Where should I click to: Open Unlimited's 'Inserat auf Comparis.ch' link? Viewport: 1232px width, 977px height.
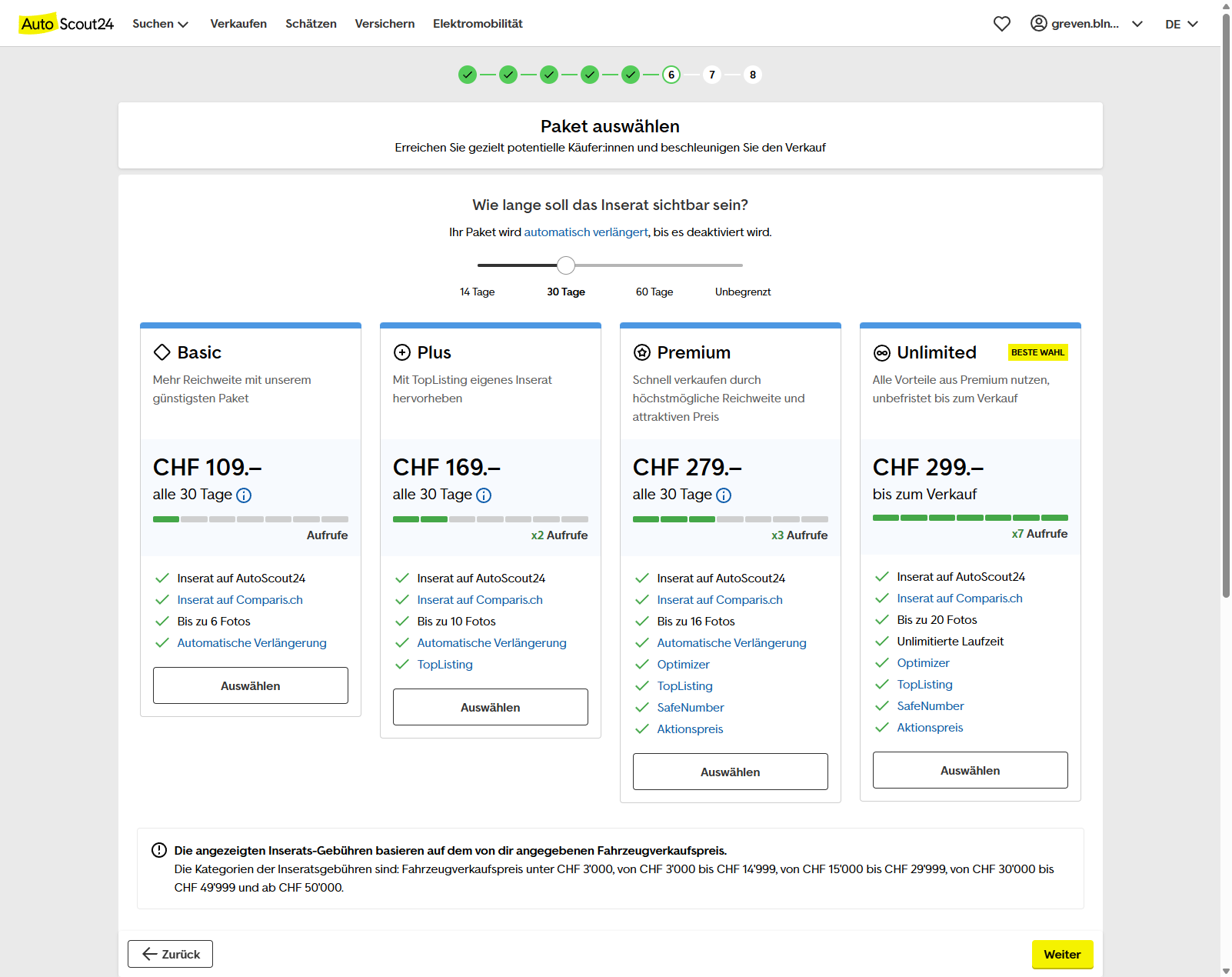960,599
